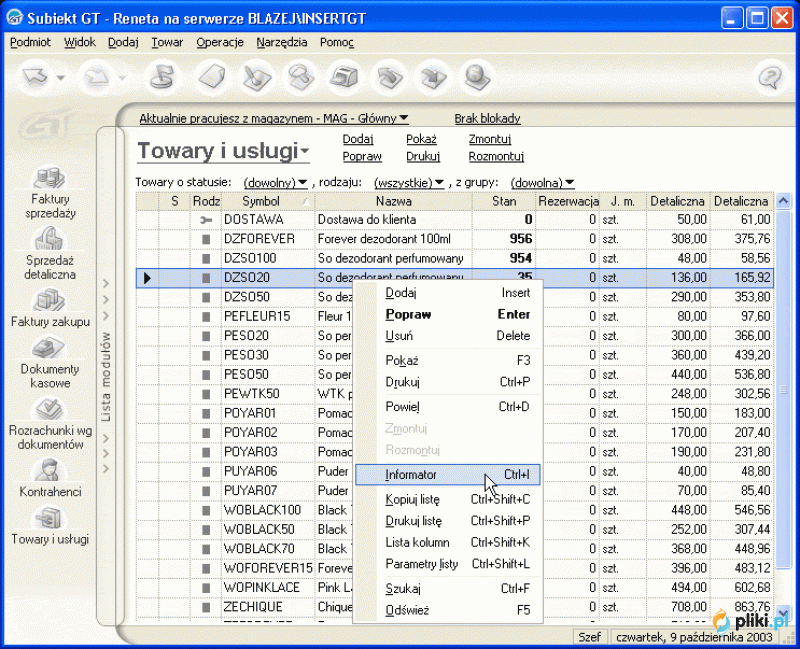Viewport: 800px width, 649px height.
Task: Click the service wrench icon in DOSTAWA row
Action: [206, 220]
